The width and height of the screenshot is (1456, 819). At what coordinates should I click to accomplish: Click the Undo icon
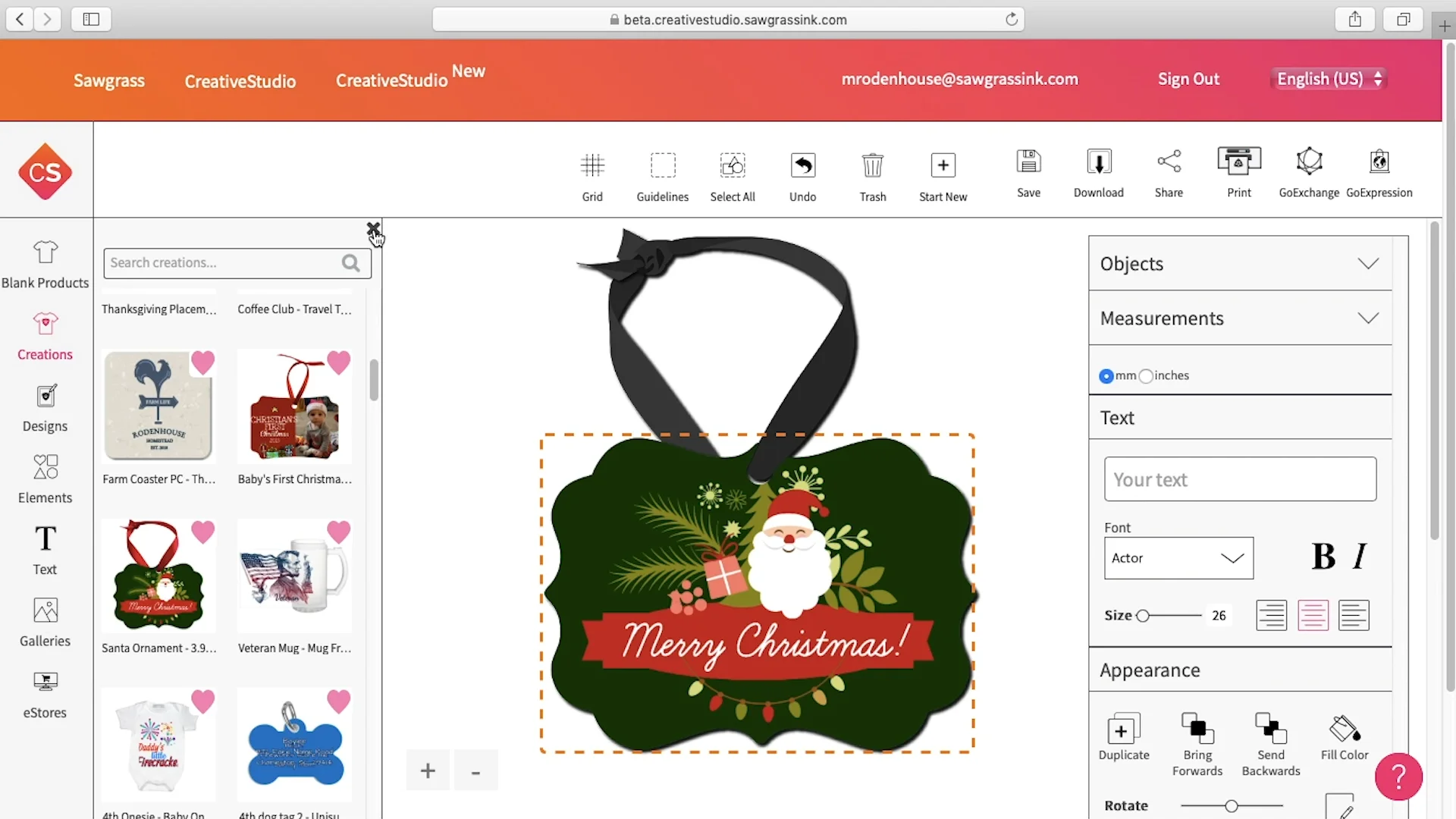[802, 165]
